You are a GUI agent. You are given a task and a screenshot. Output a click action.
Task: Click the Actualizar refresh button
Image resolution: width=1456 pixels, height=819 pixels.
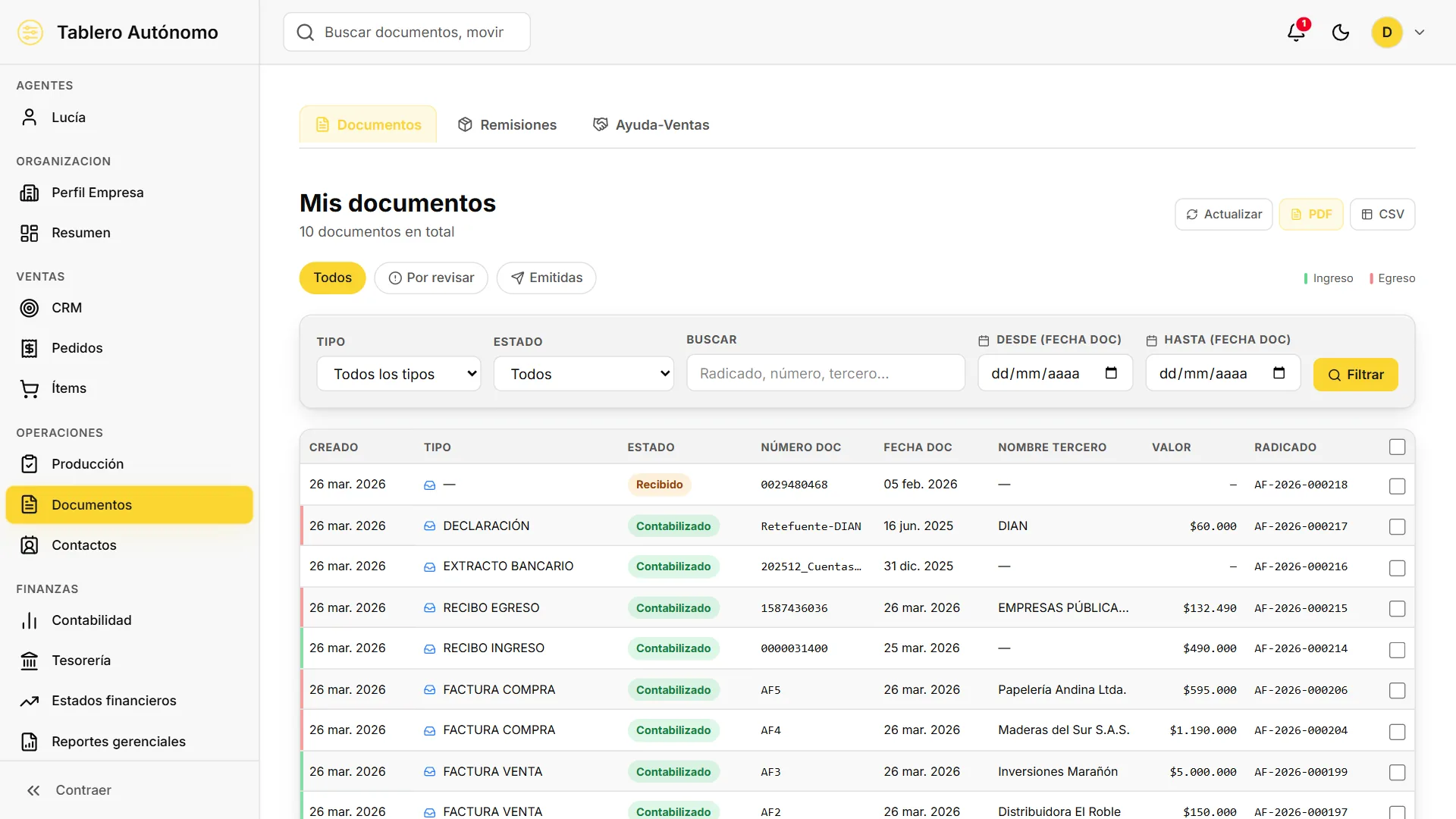(x=1223, y=214)
